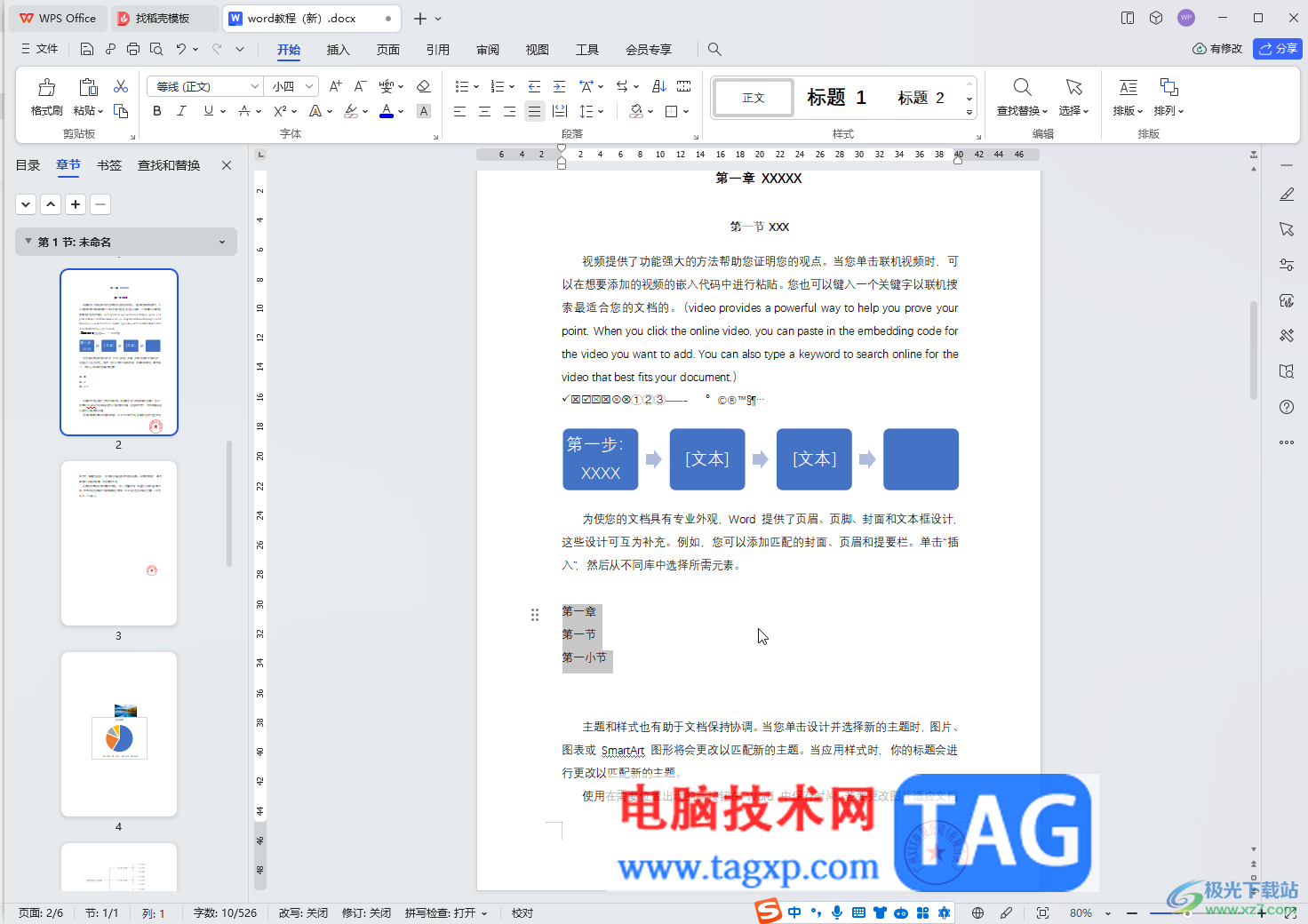Toggle justified alignment
The image size is (1308, 924).
[x=534, y=111]
